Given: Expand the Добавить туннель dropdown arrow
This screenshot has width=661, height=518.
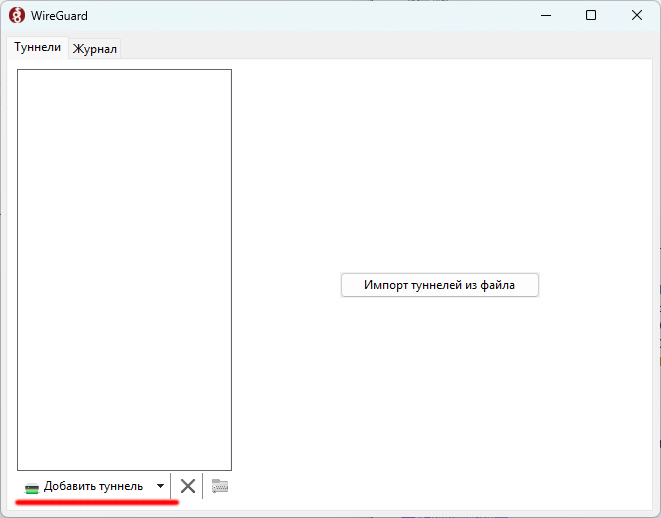Looking at the screenshot, I should pyautogui.click(x=160, y=486).
